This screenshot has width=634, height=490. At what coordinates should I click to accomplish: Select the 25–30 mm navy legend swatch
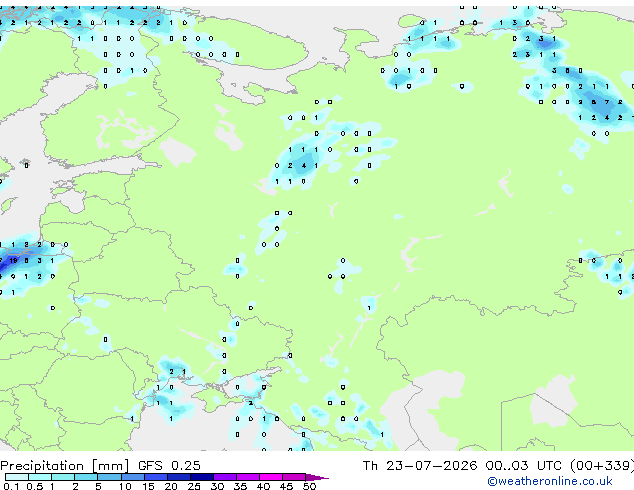point(201,477)
